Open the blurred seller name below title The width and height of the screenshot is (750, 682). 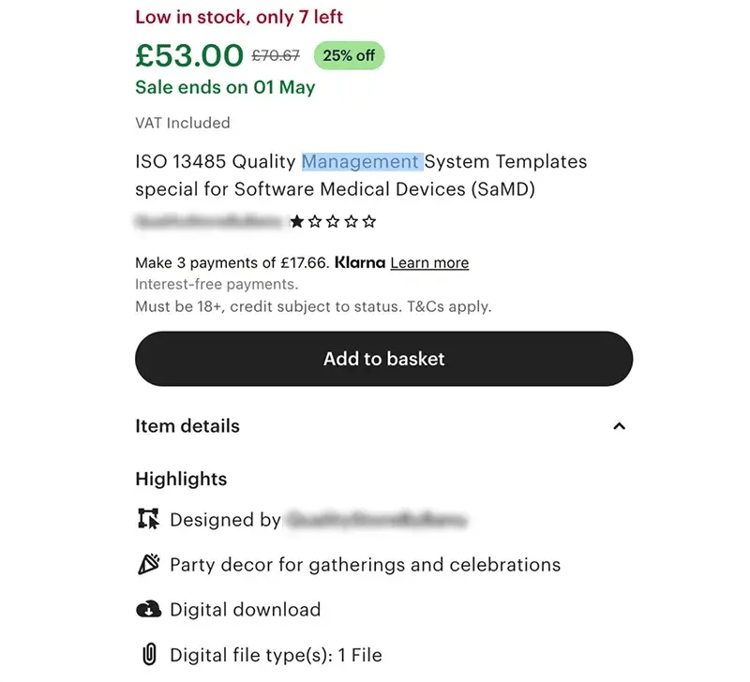pos(208,221)
